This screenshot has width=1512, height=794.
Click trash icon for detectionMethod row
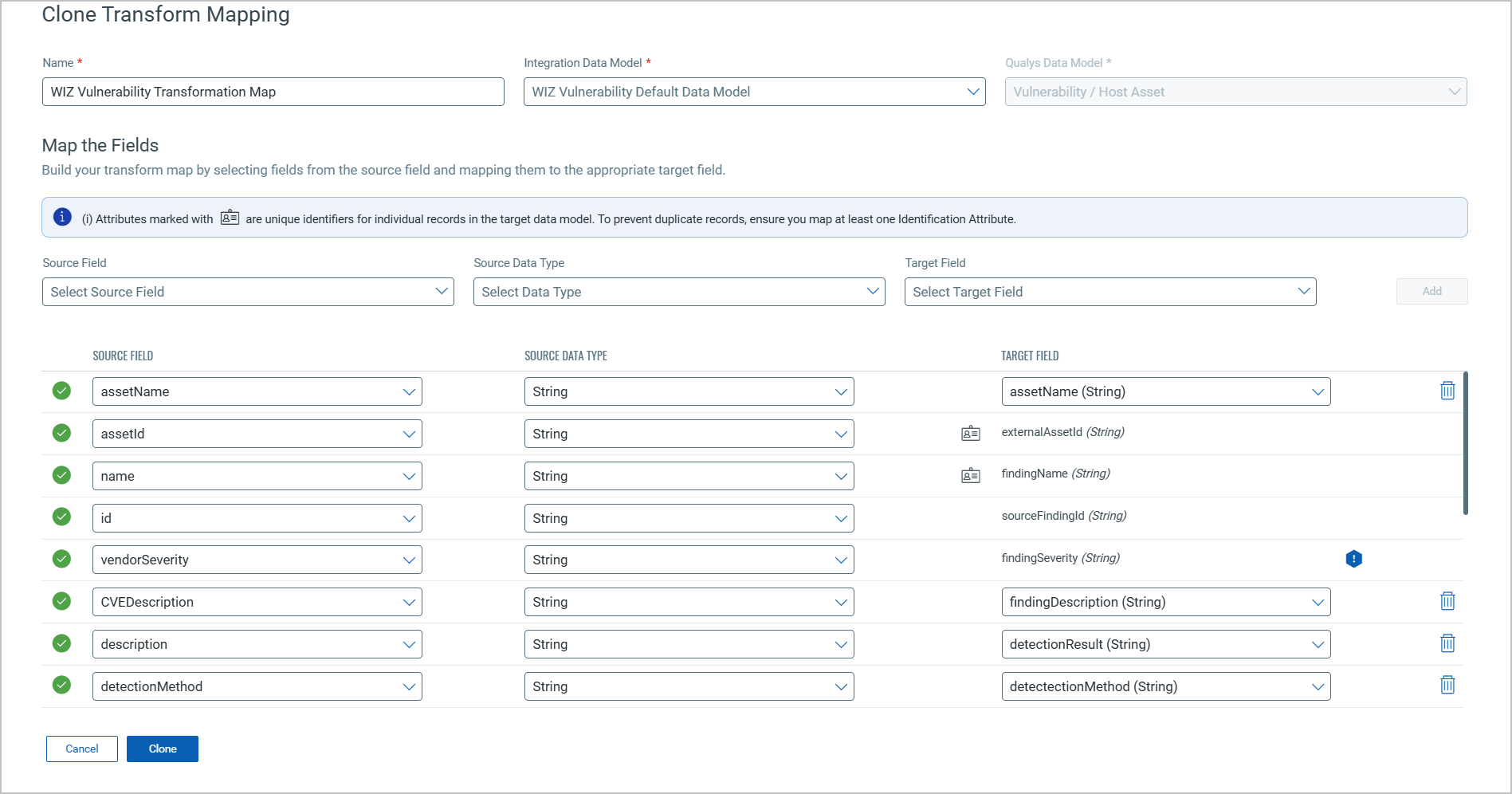pos(1447,685)
